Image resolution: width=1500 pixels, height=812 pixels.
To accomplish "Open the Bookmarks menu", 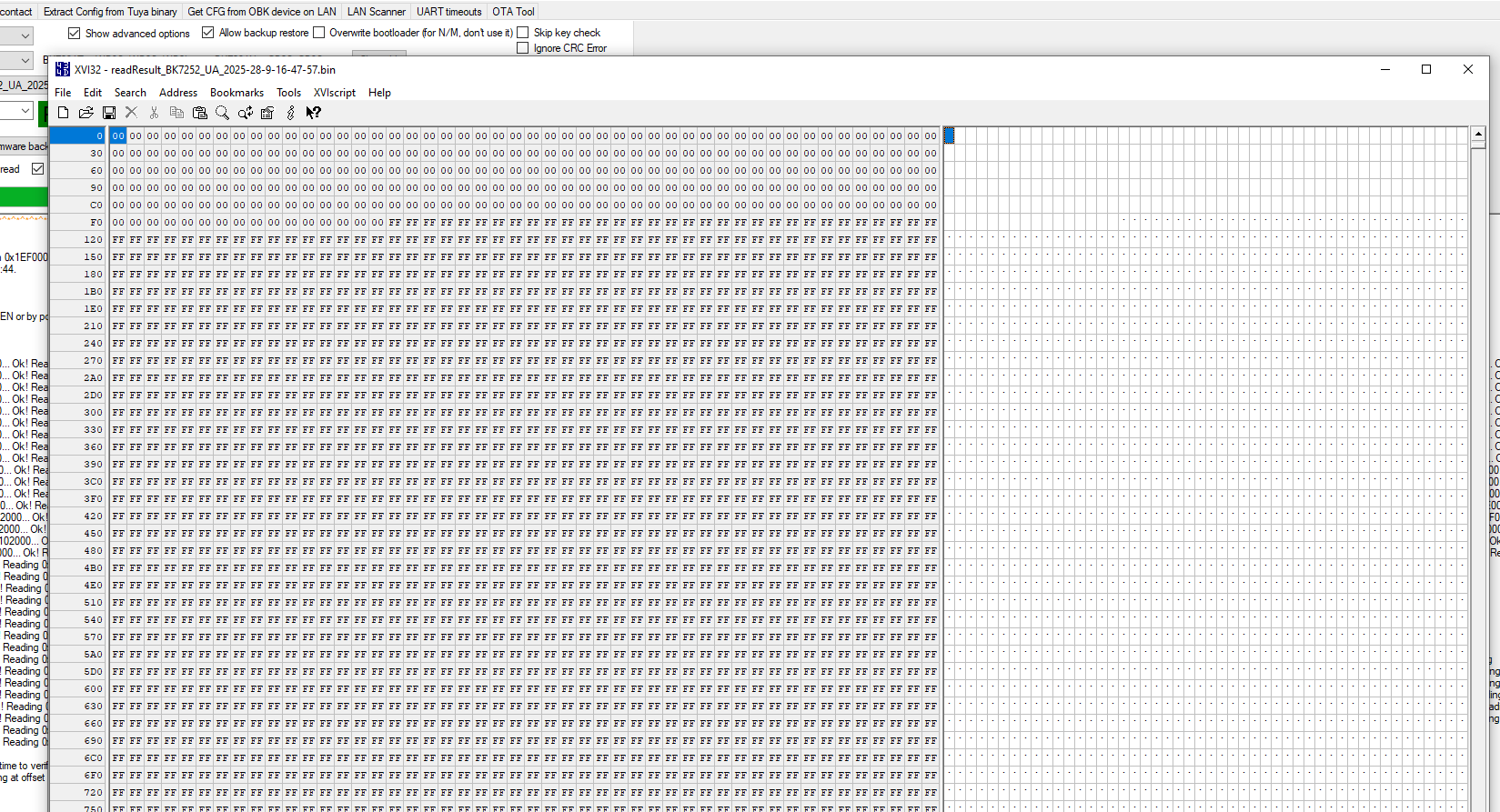I will pyautogui.click(x=237, y=93).
